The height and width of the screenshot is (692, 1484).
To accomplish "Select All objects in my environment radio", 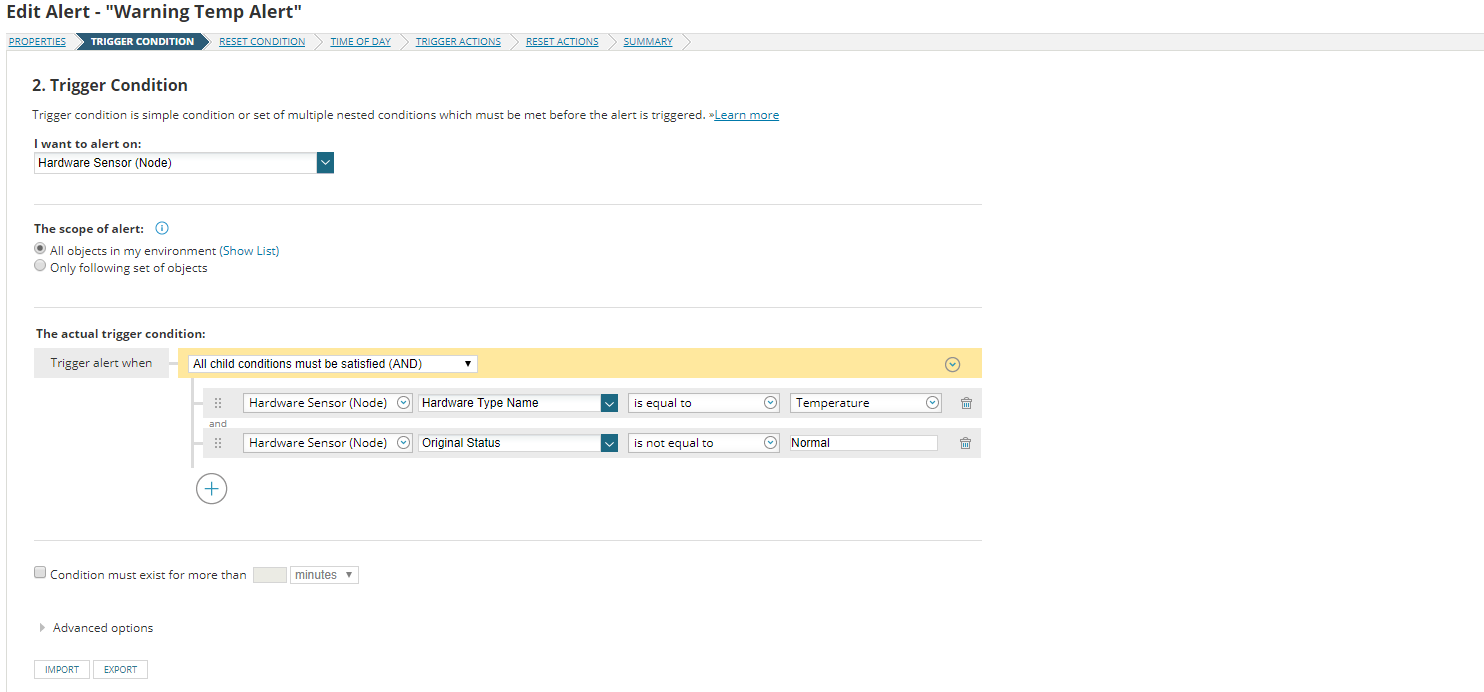I will 40,249.
